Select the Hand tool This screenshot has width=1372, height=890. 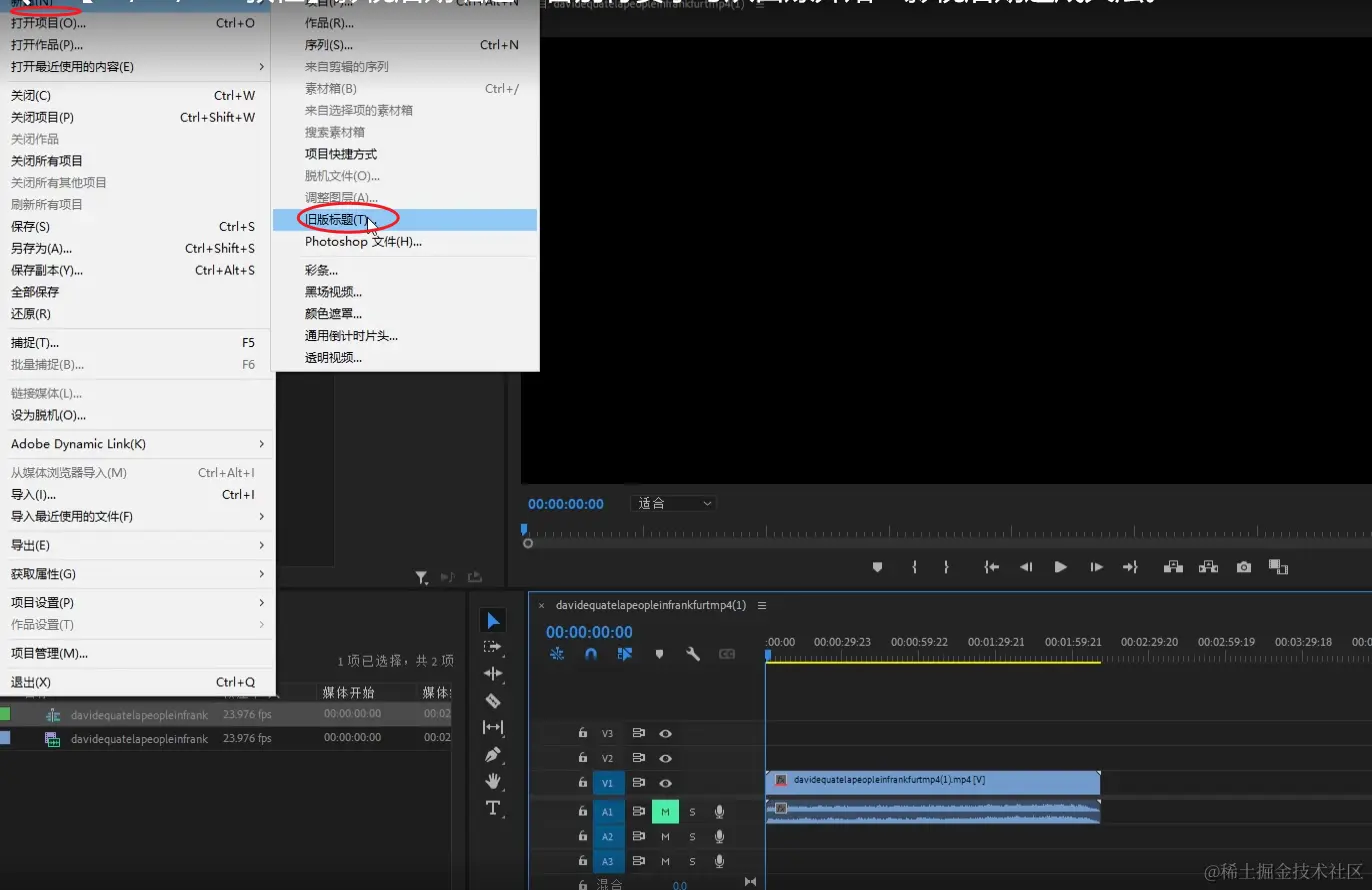coord(493,781)
